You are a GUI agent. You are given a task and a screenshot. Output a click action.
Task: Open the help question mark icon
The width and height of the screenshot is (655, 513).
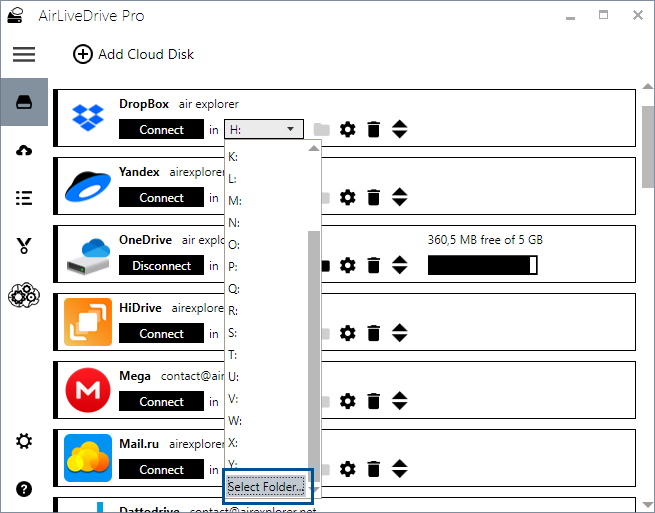pyautogui.click(x=24, y=489)
